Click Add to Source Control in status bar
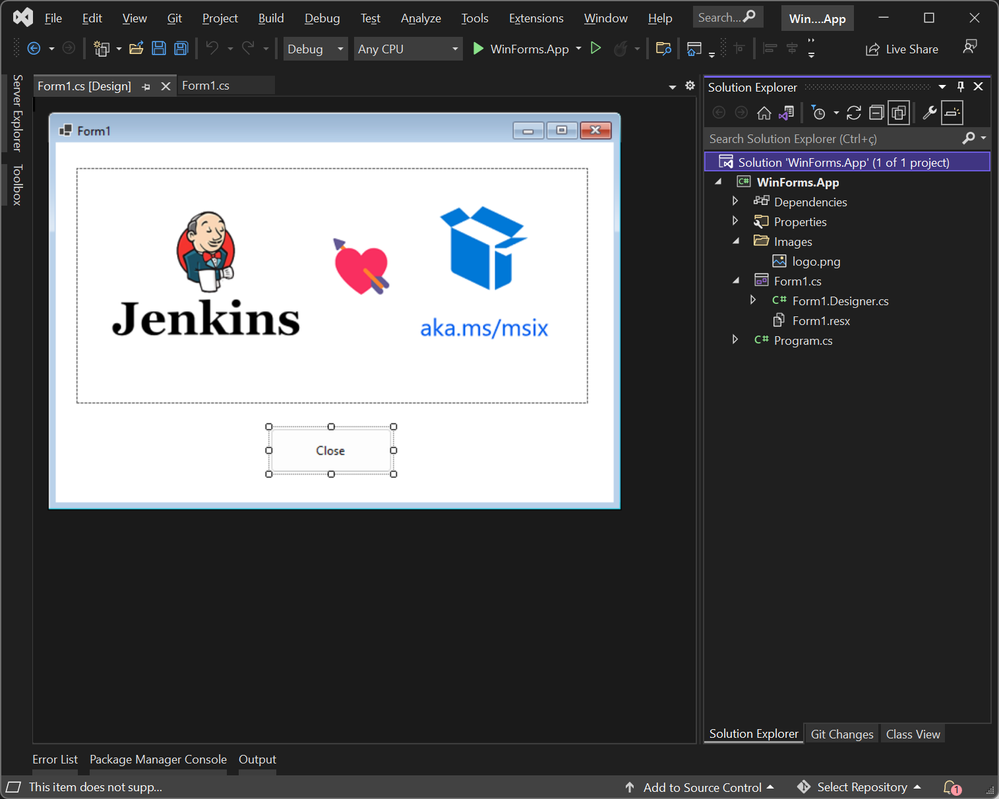 699,787
